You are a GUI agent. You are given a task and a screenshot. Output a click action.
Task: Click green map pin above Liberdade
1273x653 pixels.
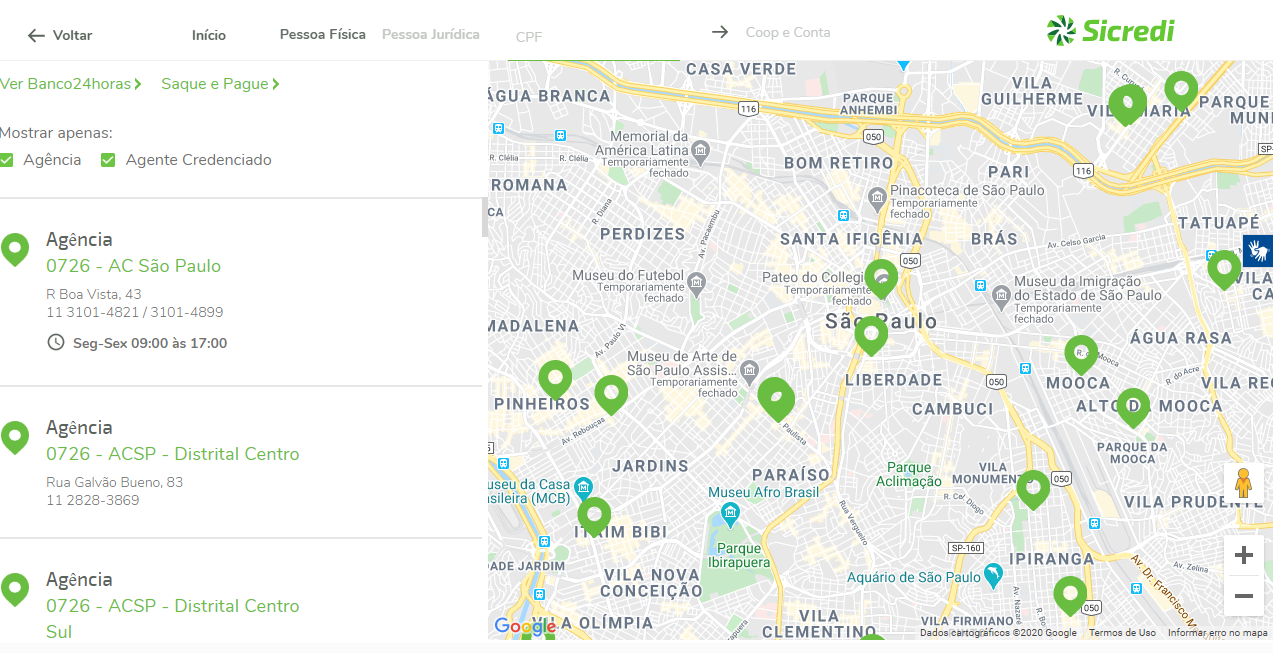[x=871, y=335]
